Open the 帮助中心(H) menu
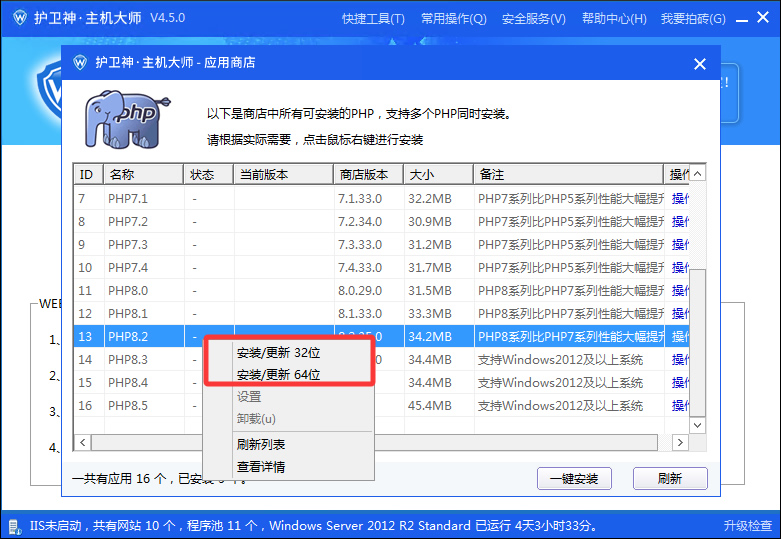The width and height of the screenshot is (781, 539). point(614,19)
